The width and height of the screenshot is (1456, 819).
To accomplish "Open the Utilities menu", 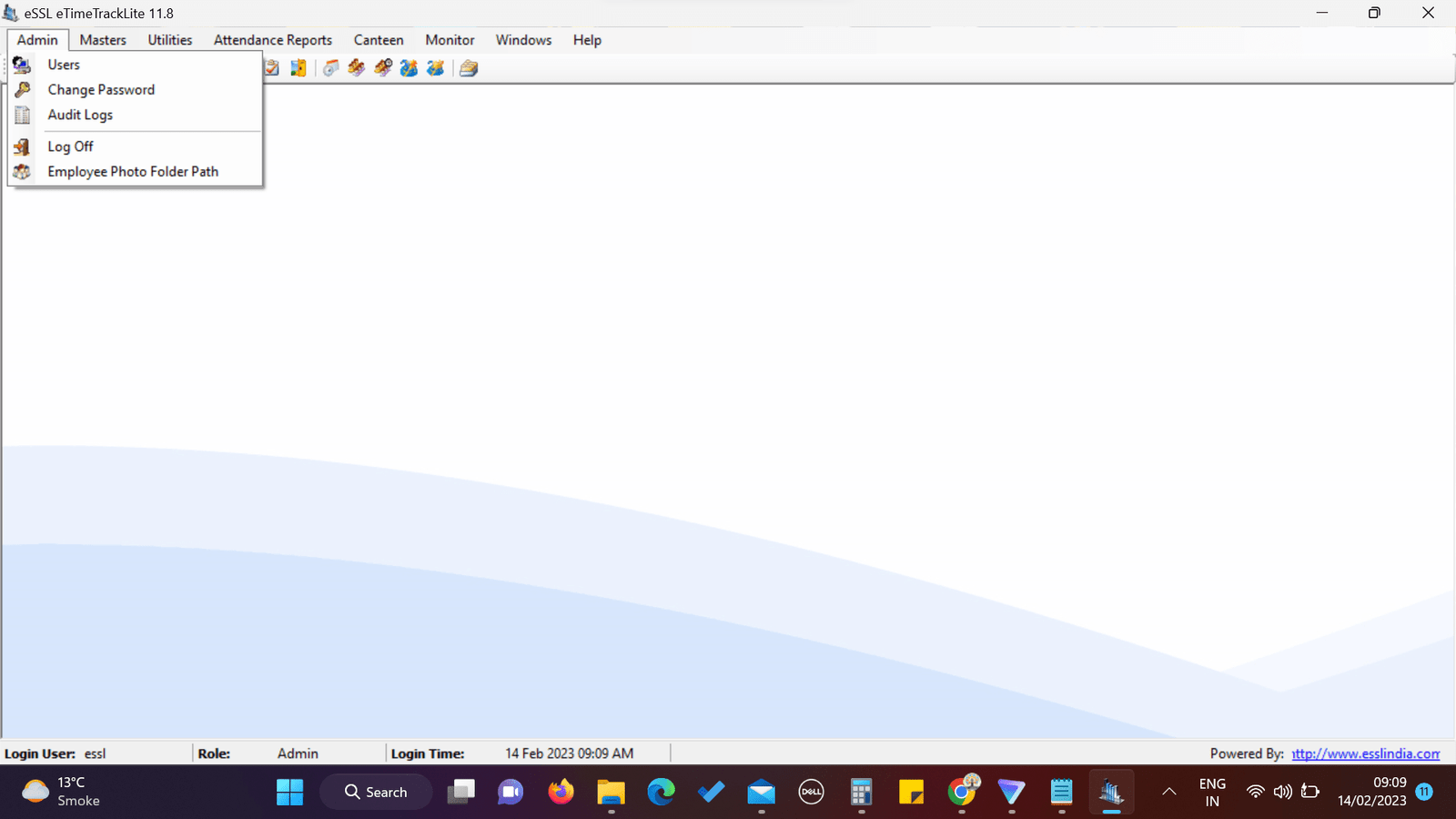I will click(170, 40).
